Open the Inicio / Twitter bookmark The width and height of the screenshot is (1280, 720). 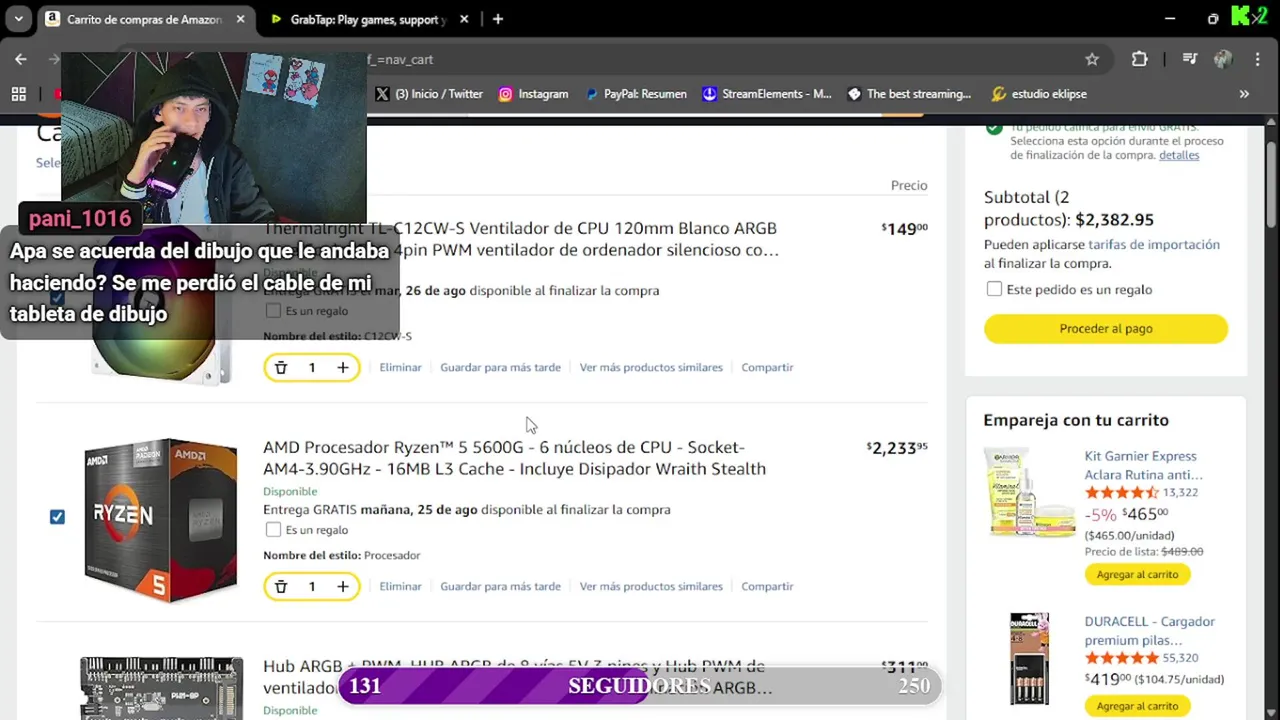tap(429, 94)
